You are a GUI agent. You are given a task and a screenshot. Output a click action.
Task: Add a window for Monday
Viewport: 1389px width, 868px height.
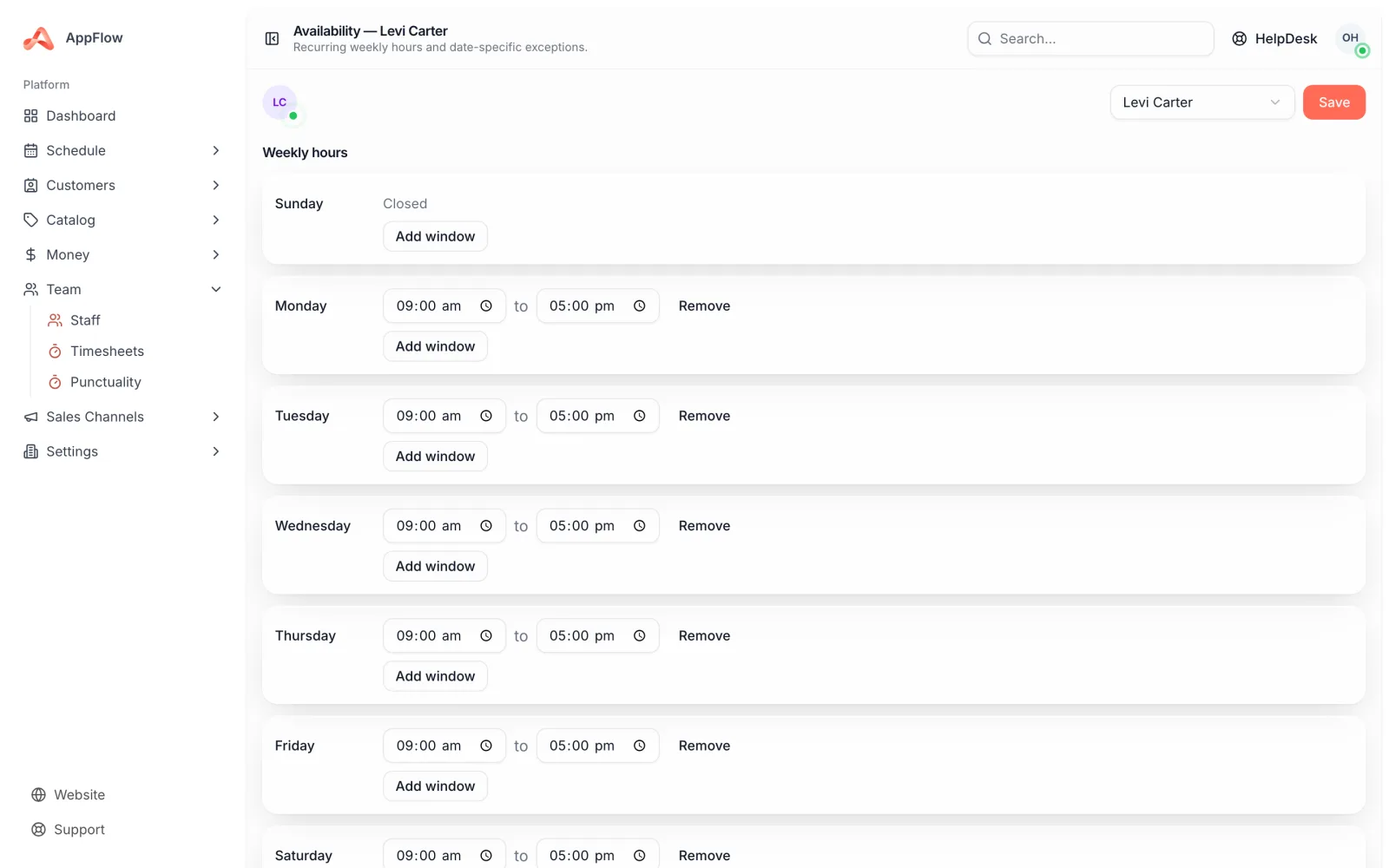pos(435,346)
